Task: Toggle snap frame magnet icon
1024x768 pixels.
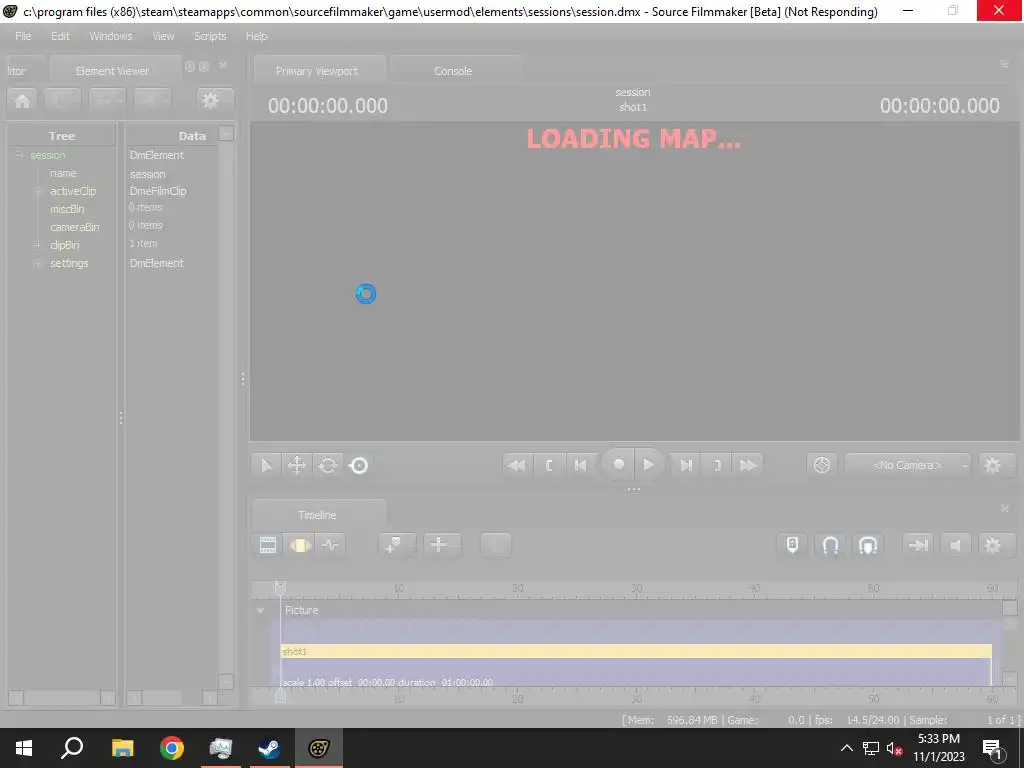Action: coord(868,545)
